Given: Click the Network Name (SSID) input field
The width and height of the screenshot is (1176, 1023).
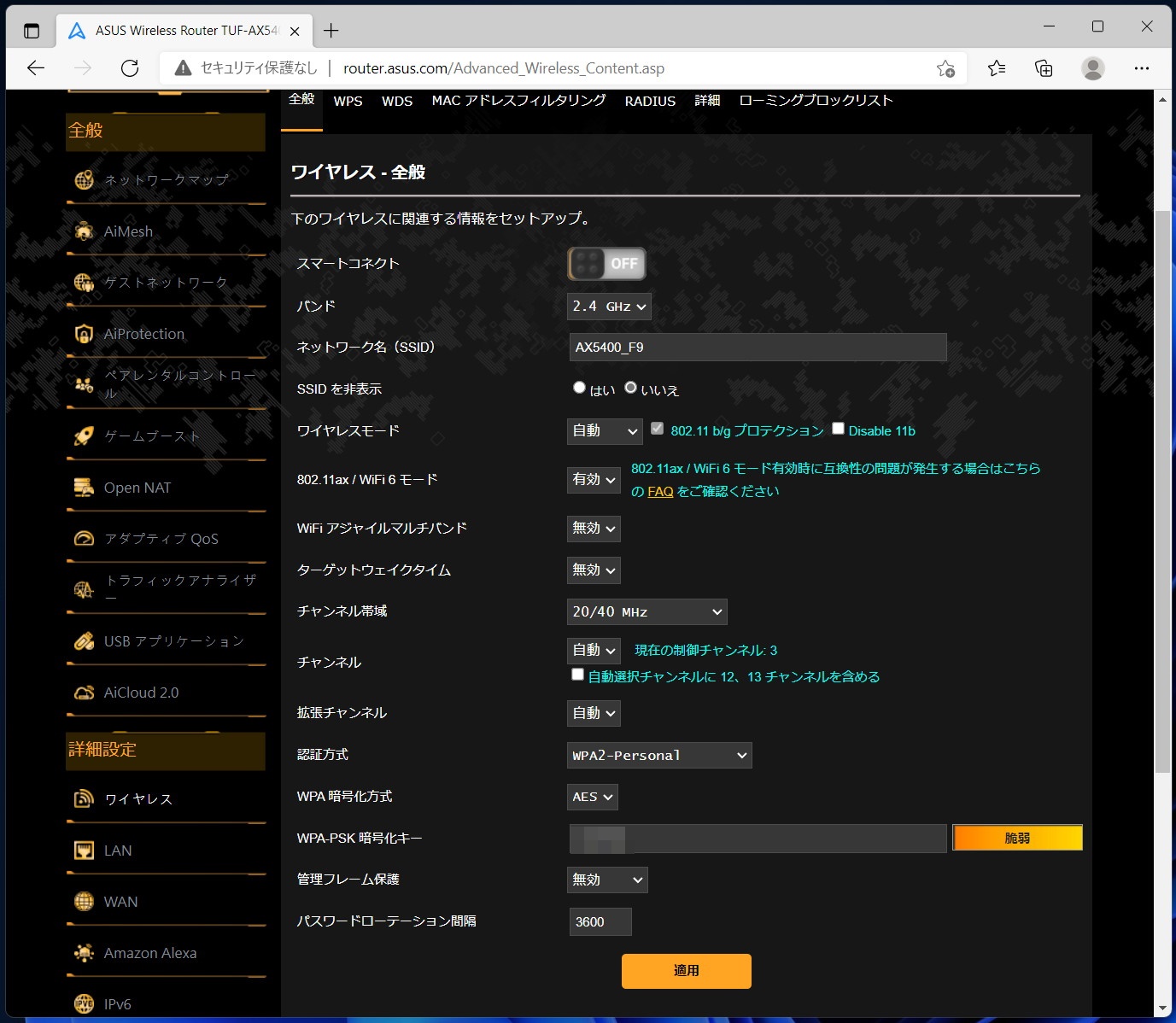Looking at the screenshot, I should pos(758,348).
